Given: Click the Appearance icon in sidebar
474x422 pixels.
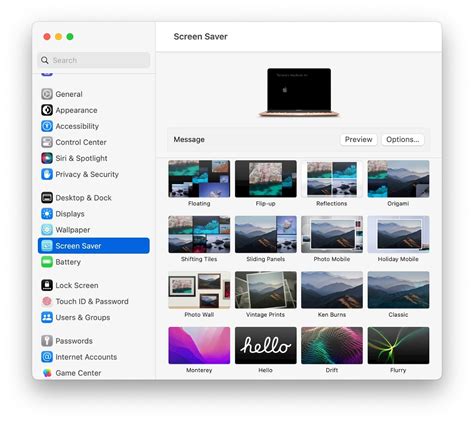Looking at the screenshot, I should point(47,110).
